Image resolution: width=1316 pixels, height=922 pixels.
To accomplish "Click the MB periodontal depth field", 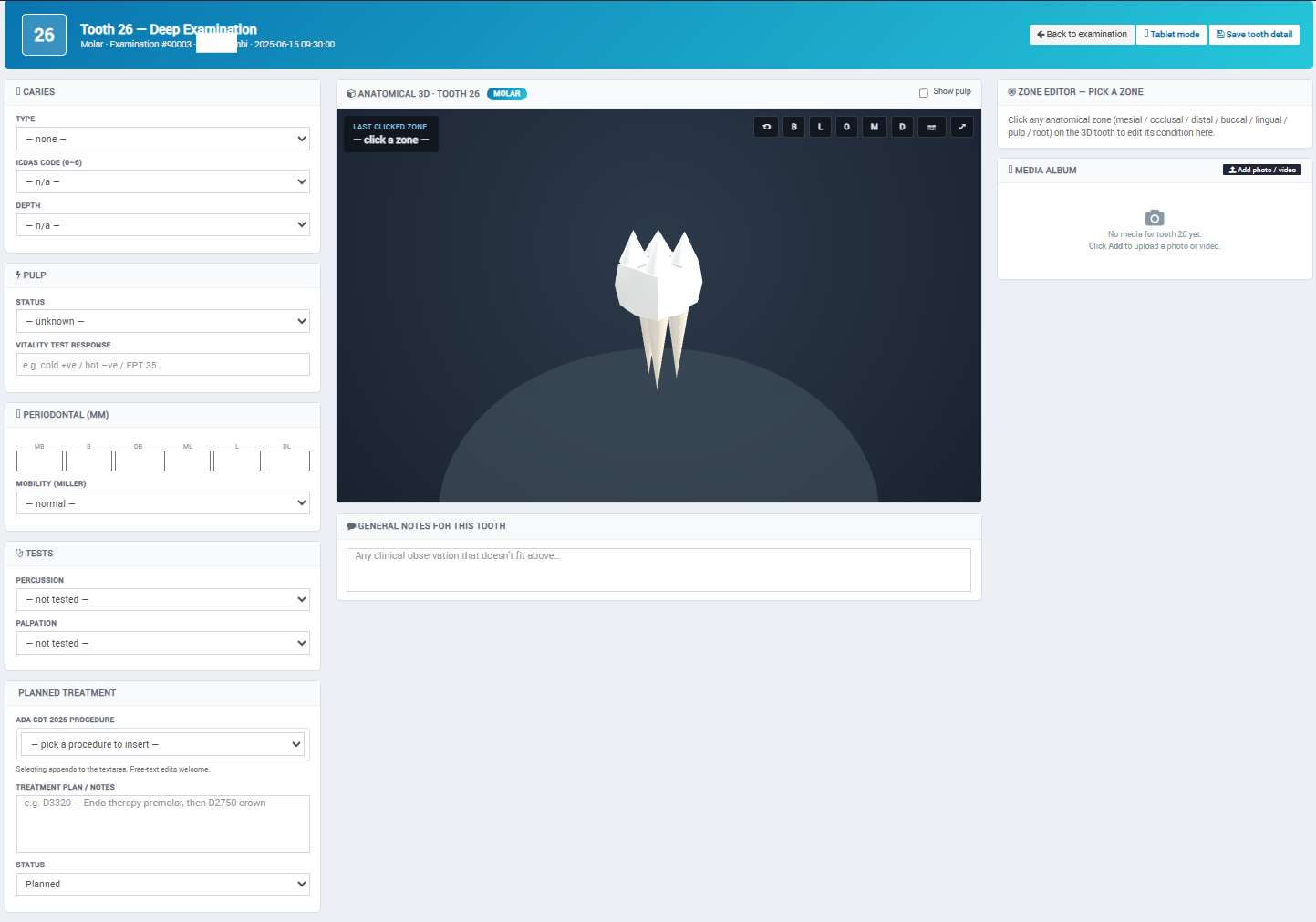I will pos(39,461).
